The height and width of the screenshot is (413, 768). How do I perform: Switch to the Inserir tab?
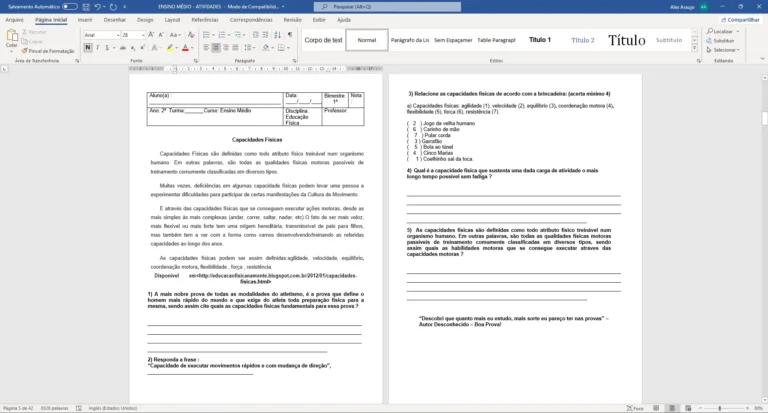(85, 20)
